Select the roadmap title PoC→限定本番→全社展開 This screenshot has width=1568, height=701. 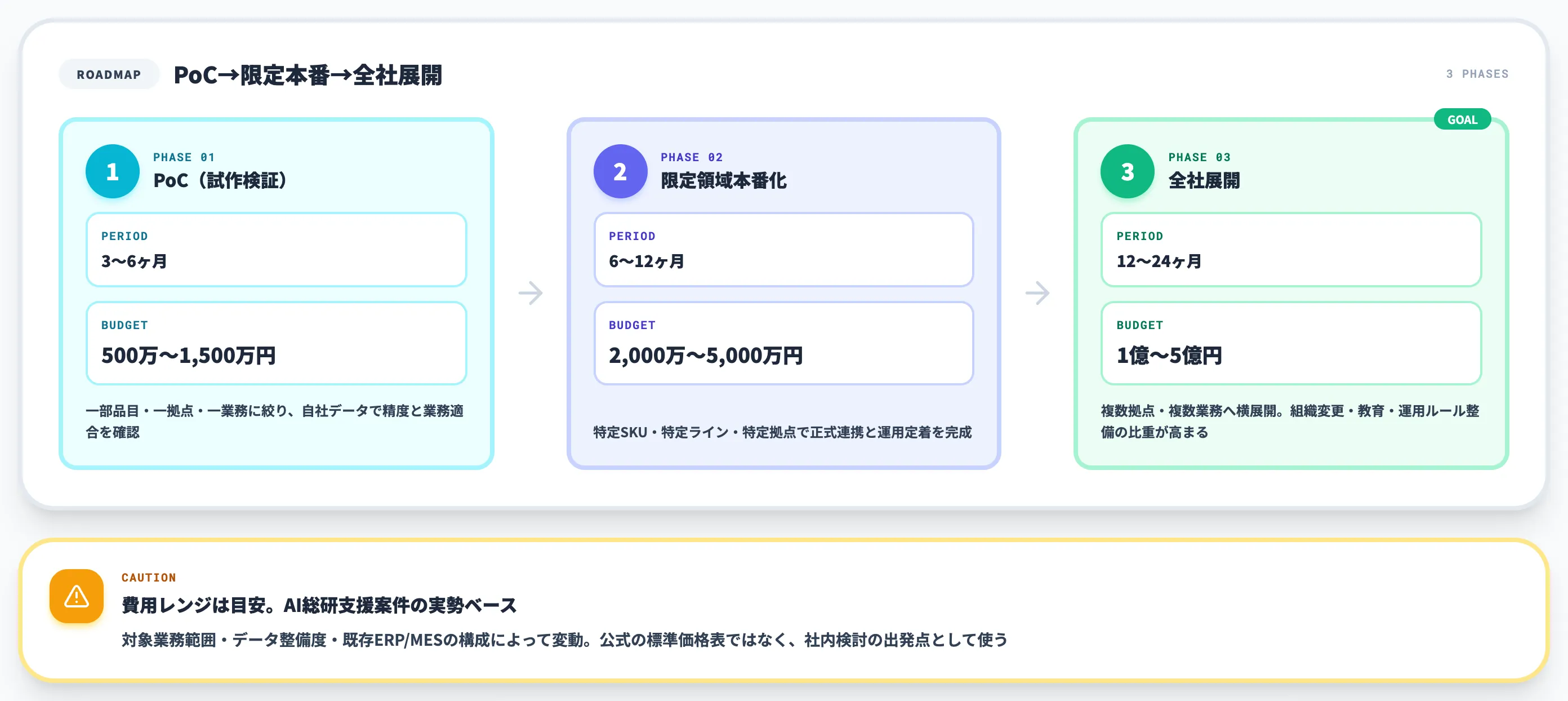coord(308,75)
